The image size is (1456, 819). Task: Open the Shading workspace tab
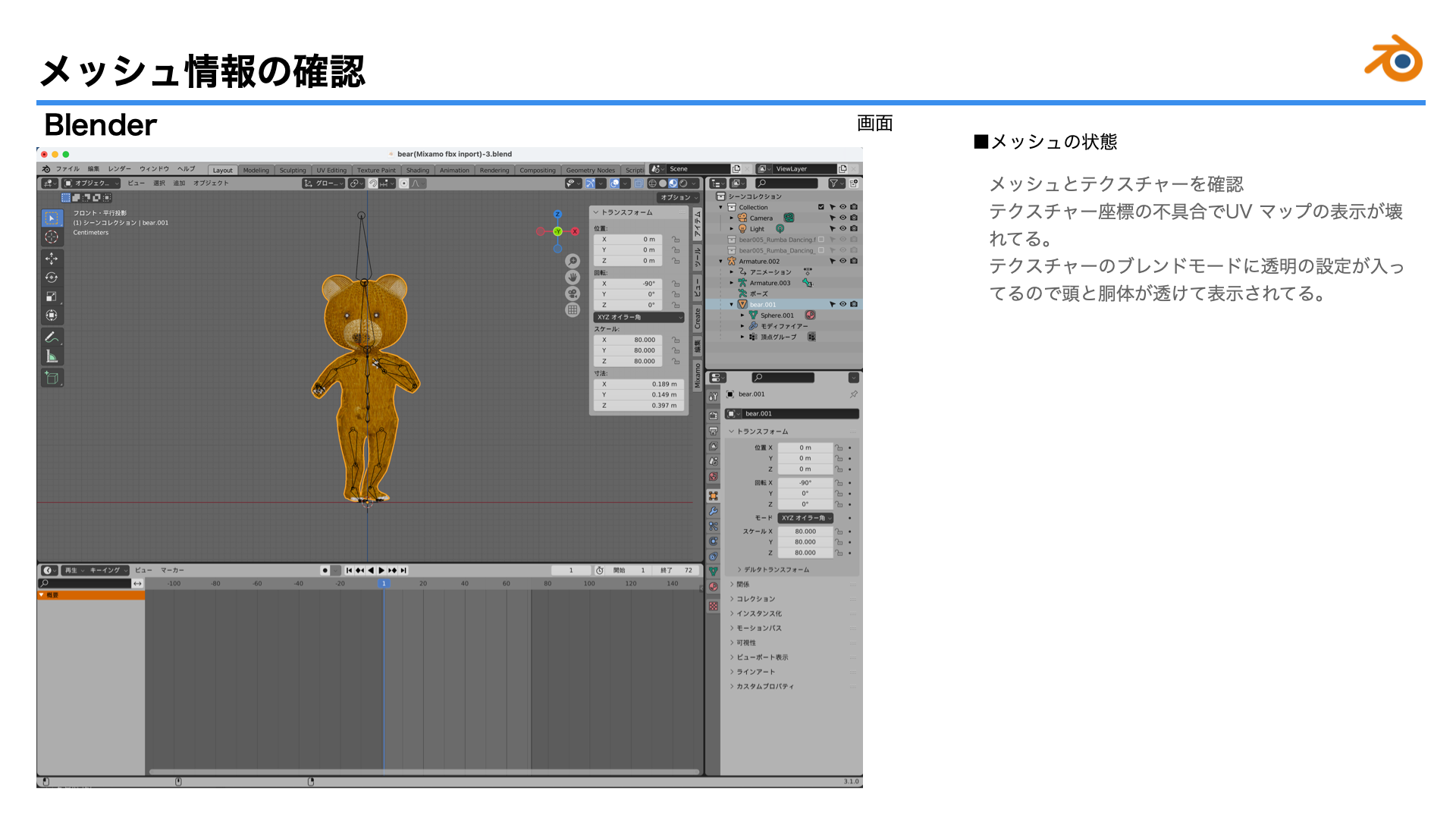[417, 171]
